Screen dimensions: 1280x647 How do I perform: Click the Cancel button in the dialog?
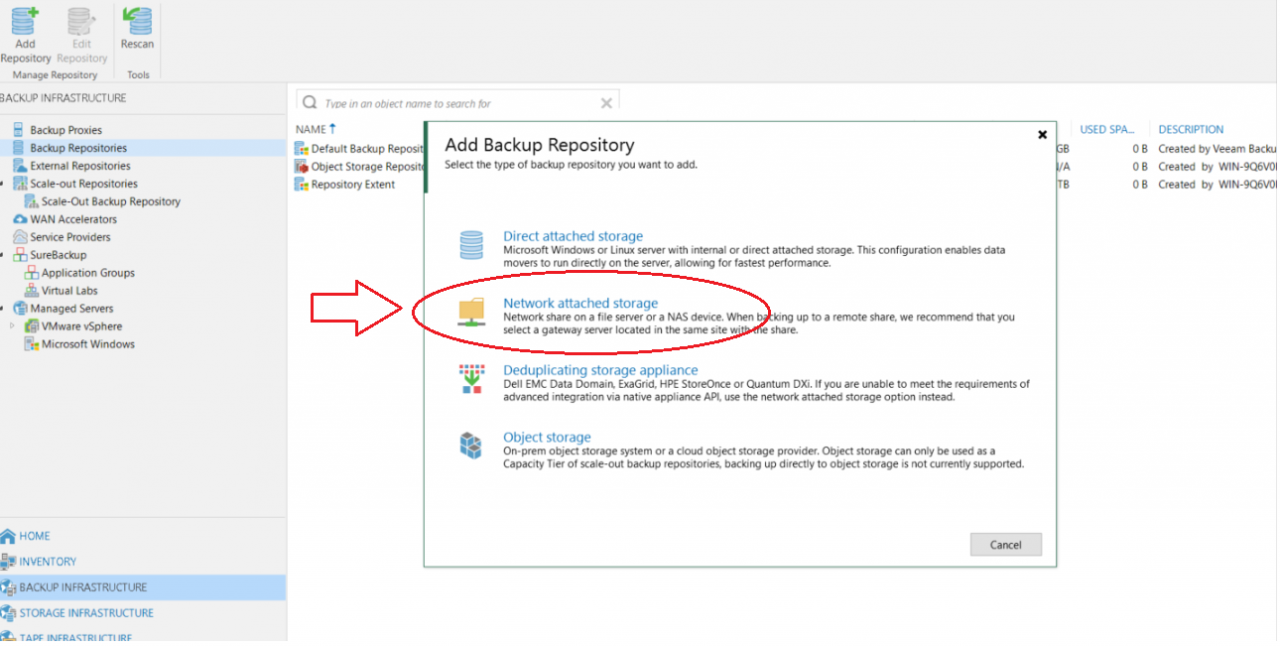(1005, 544)
